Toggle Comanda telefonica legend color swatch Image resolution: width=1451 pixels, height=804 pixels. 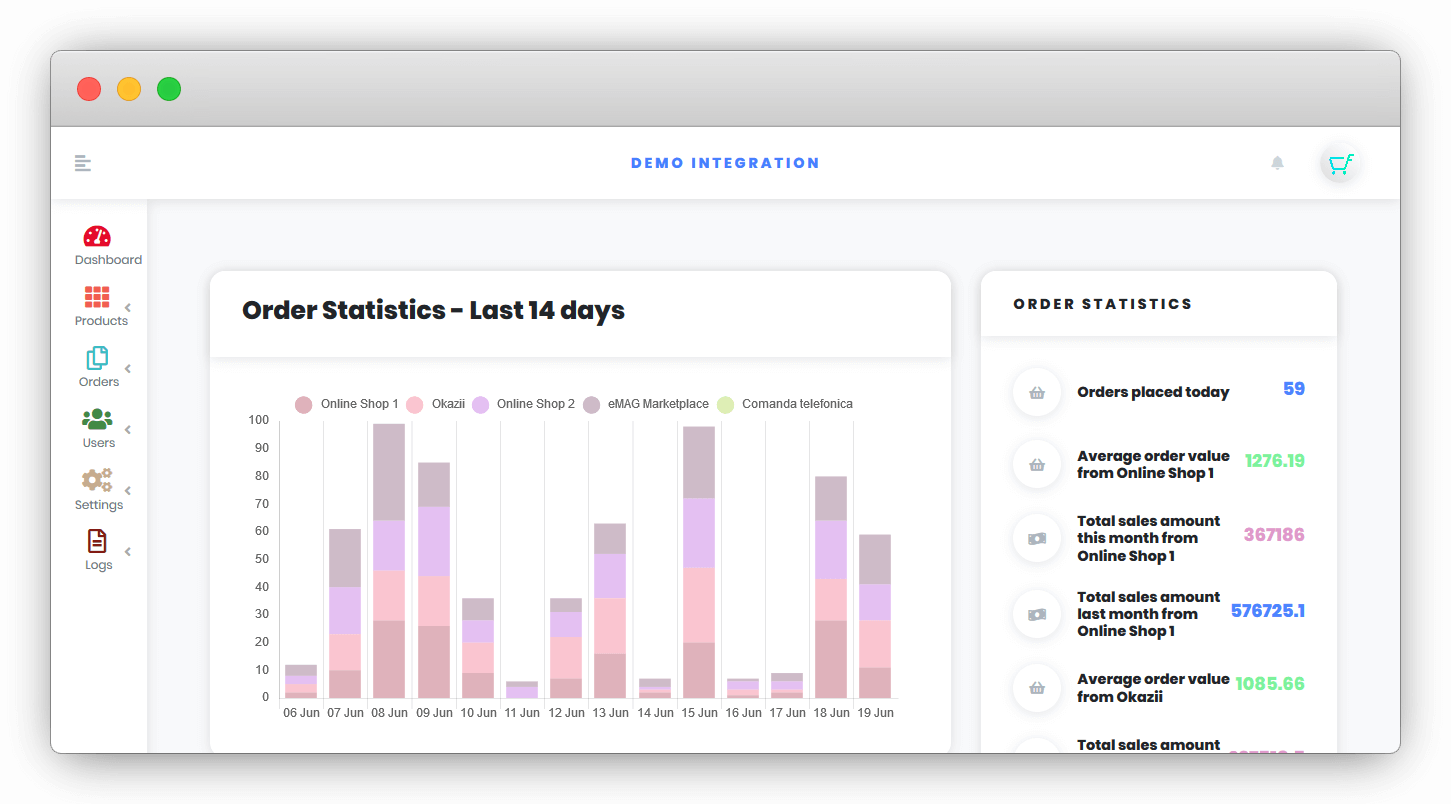[726, 404]
